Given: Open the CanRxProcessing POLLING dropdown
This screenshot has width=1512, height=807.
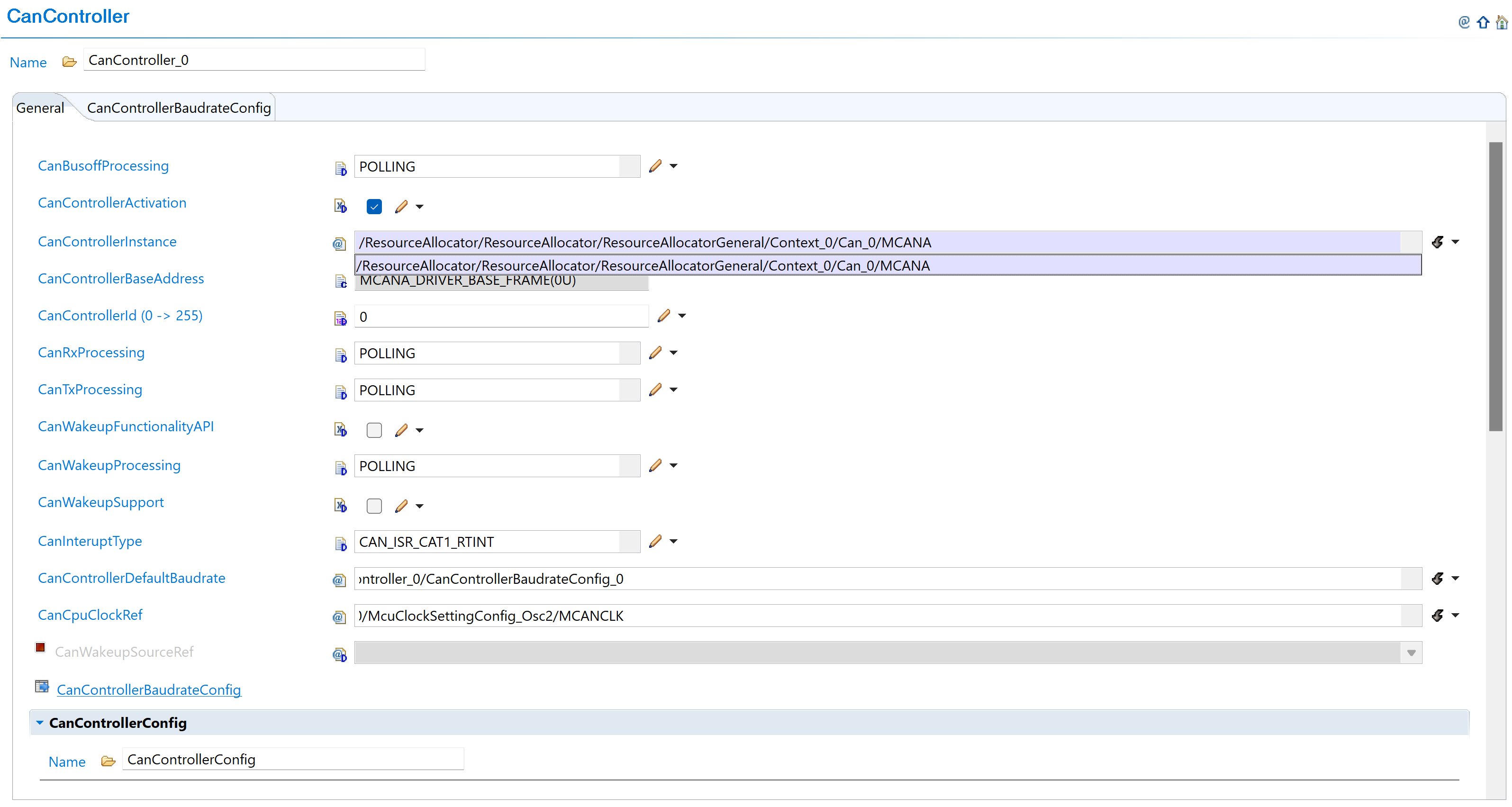Looking at the screenshot, I should pyautogui.click(x=629, y=354).
